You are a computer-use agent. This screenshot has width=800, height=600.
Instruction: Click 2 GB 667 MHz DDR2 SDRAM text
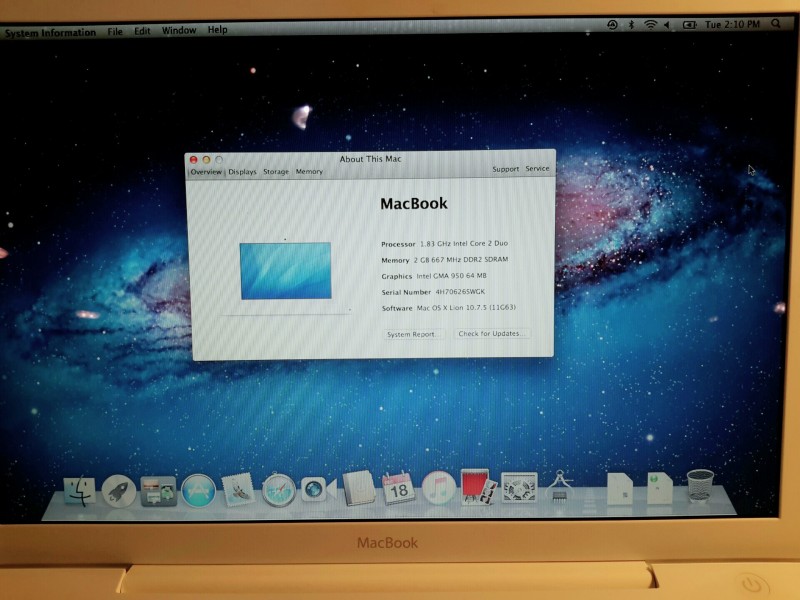[461, 260]
